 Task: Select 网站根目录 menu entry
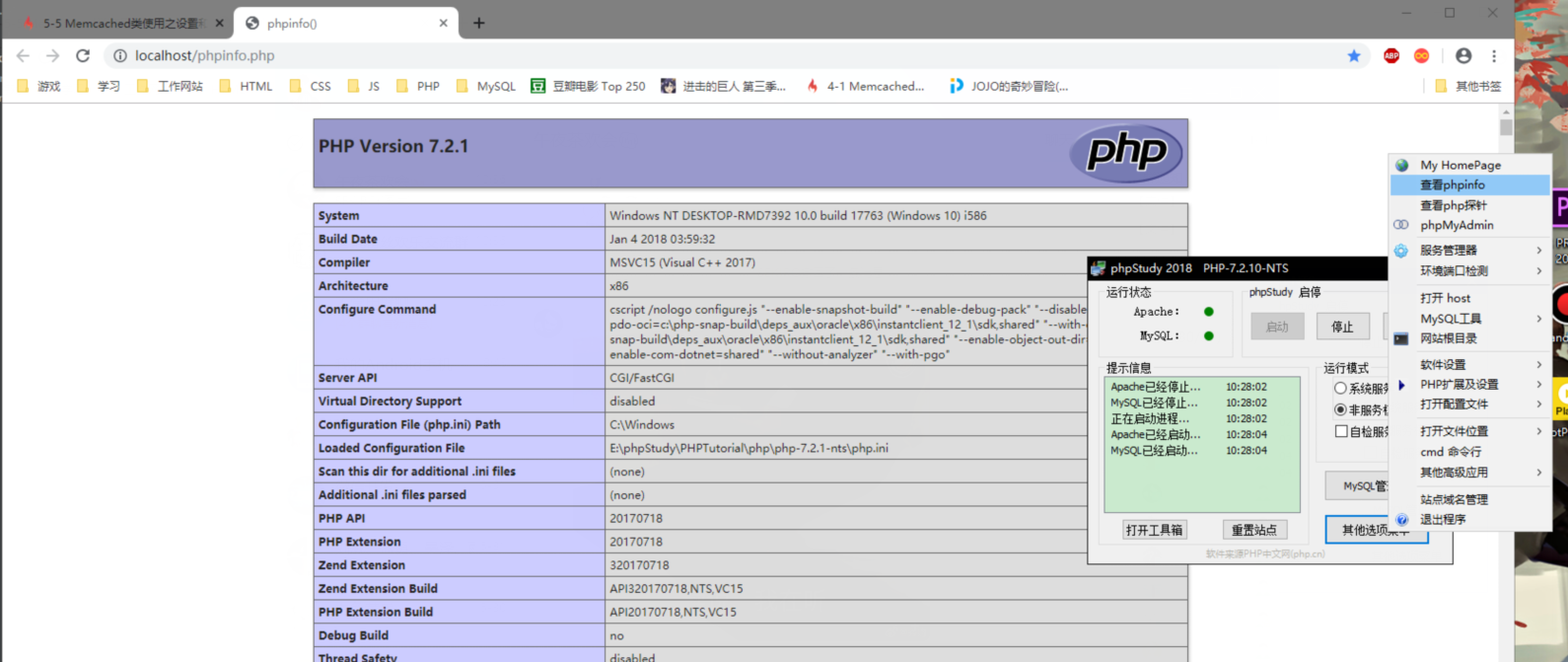click(x=1468, y=338)
